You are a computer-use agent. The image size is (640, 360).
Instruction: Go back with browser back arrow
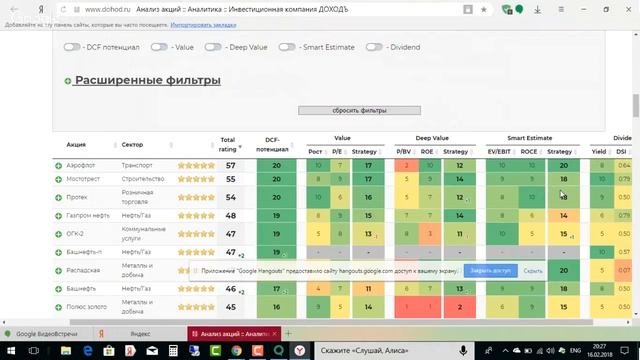[x=14, y=9]
